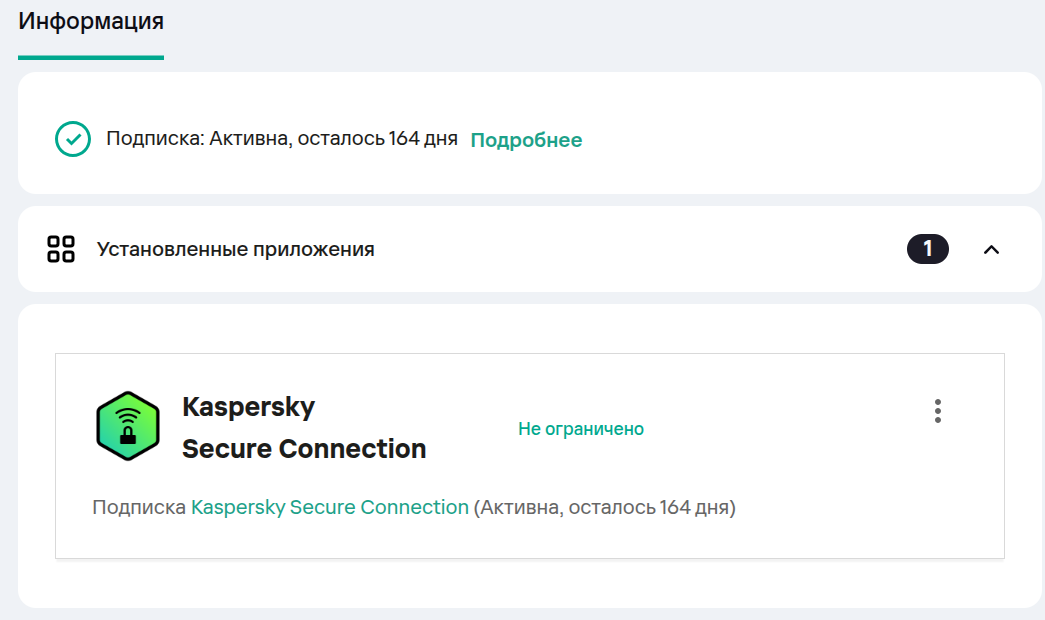Click the parenthesized Активна, осталось 164 дня text

click(x=605, y=507)
